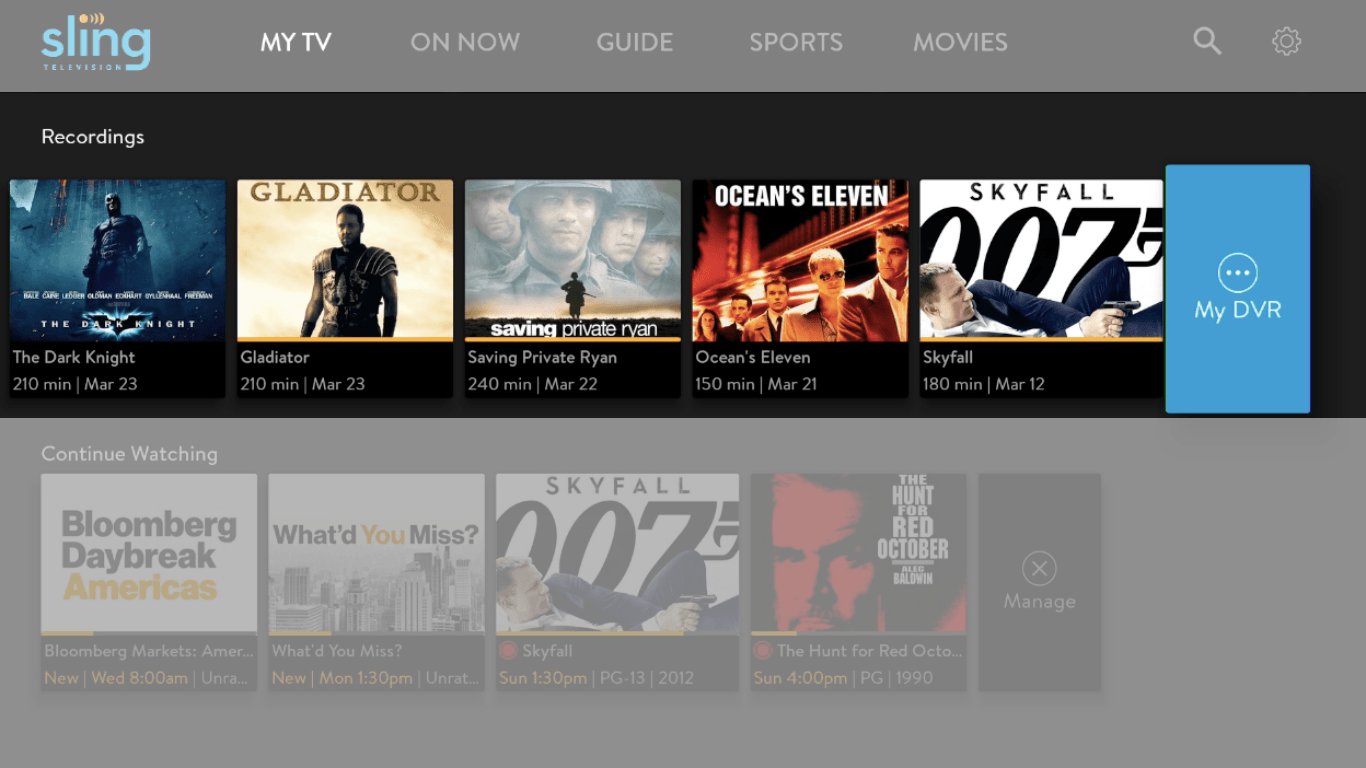Switch to the ON NOW tab

[x=465, y=42]
